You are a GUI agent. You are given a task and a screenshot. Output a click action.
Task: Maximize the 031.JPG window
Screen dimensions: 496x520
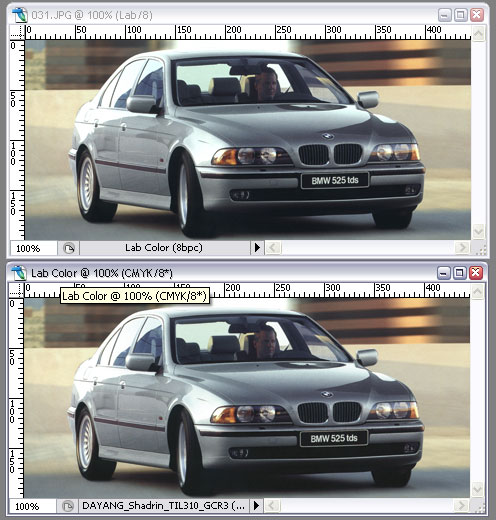click(x=461, y=15)
